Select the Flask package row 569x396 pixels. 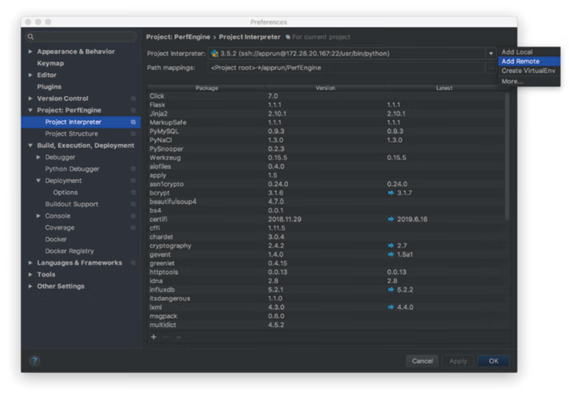click(326, 105)
